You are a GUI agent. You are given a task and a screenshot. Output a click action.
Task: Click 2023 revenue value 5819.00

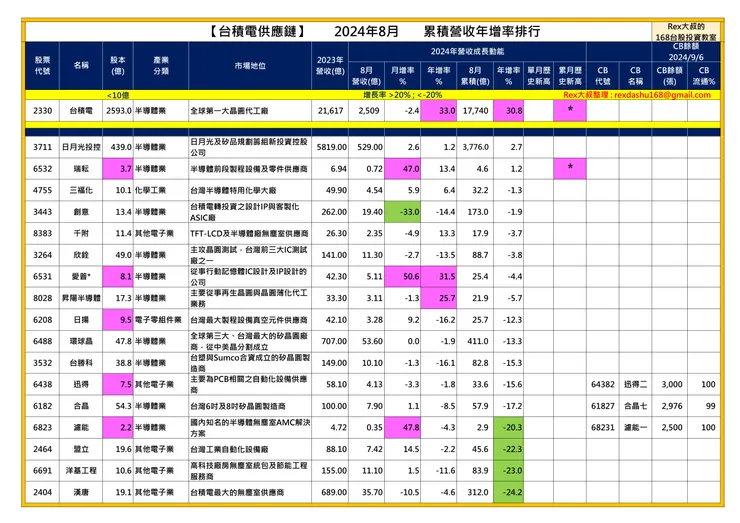point(330,147)
